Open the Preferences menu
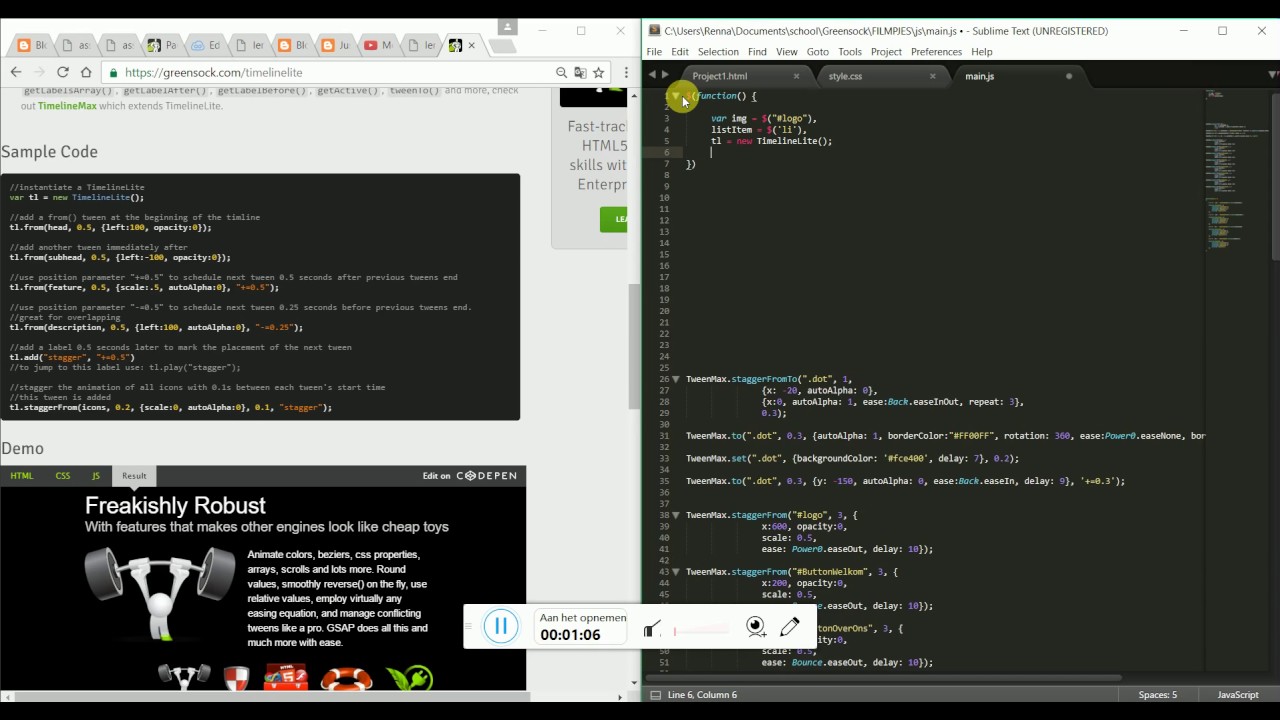Image resolution: width=1280 pixels, height=720 pixels. 937,52
